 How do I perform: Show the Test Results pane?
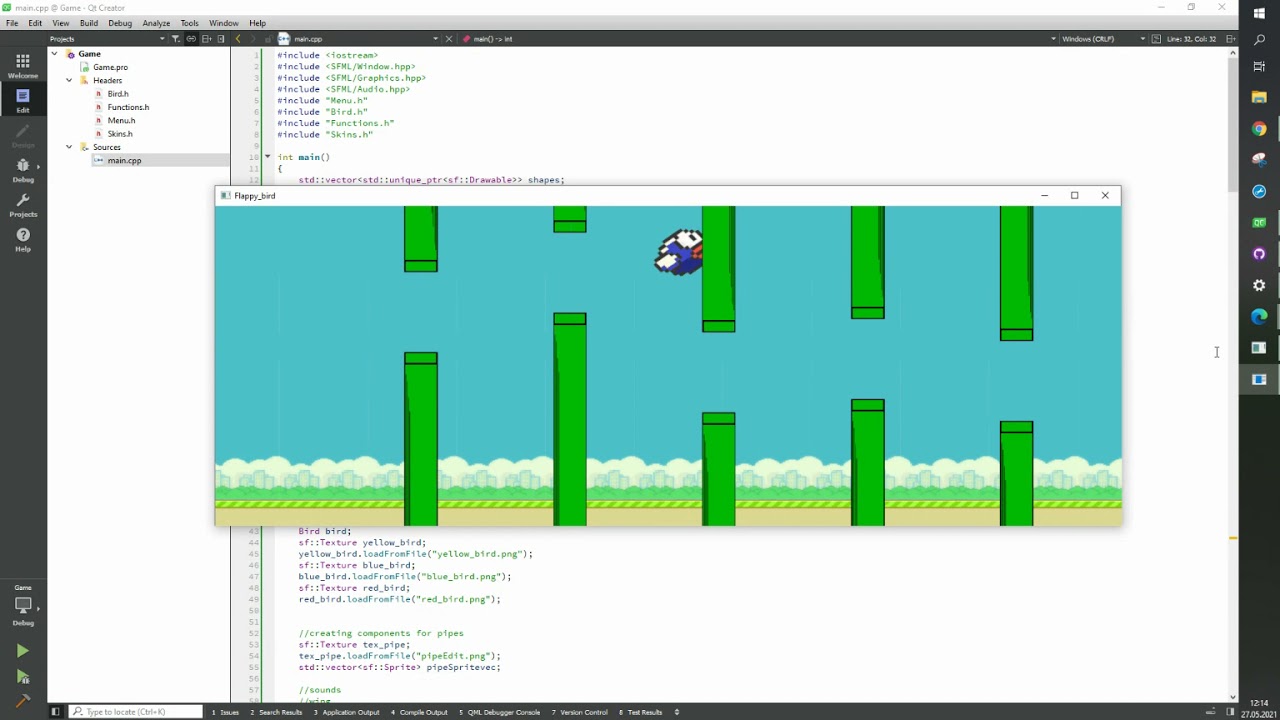pyautogui.click(x=640, y=712)
